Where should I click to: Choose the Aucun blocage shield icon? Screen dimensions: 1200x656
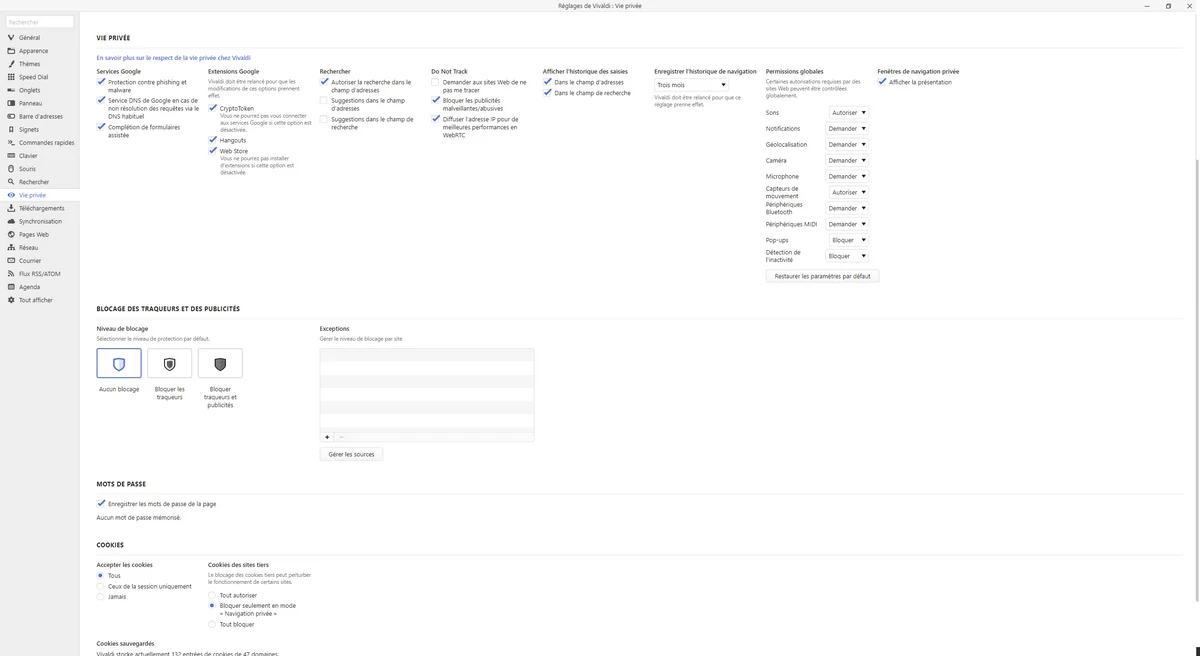tap(119, 364)
